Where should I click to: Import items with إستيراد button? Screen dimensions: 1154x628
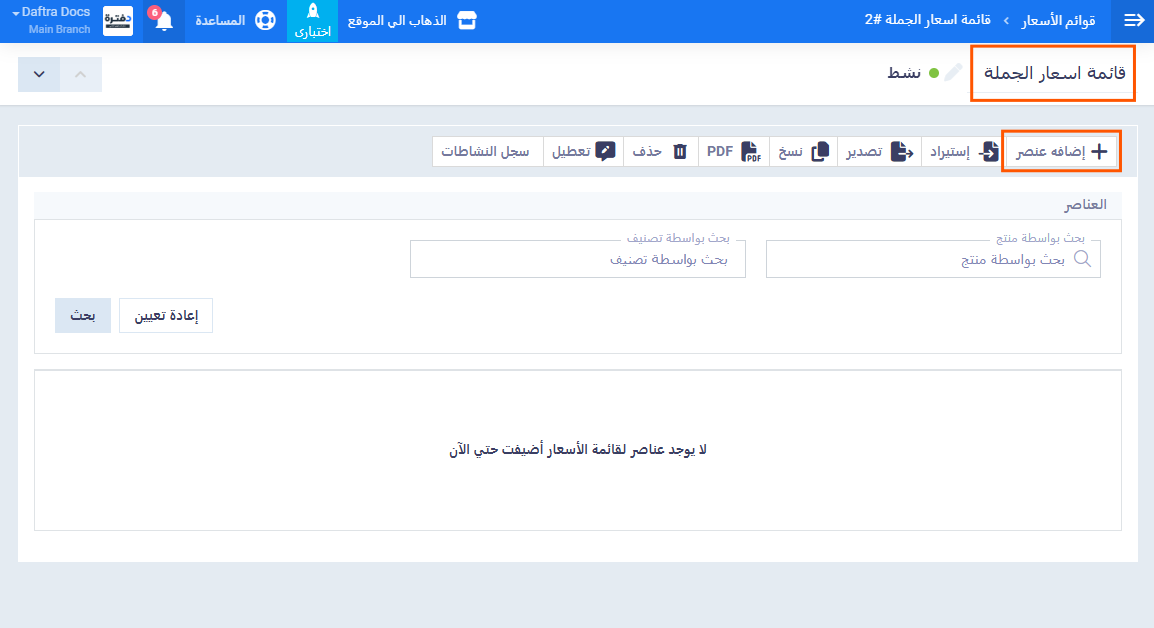(x=961, y=152)
